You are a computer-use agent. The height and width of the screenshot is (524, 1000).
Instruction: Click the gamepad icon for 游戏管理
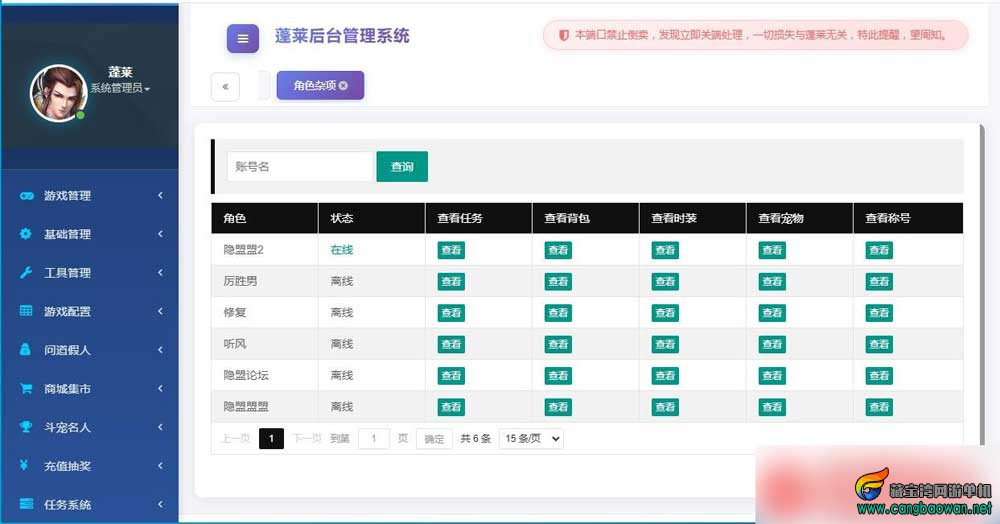coord(26,196)
